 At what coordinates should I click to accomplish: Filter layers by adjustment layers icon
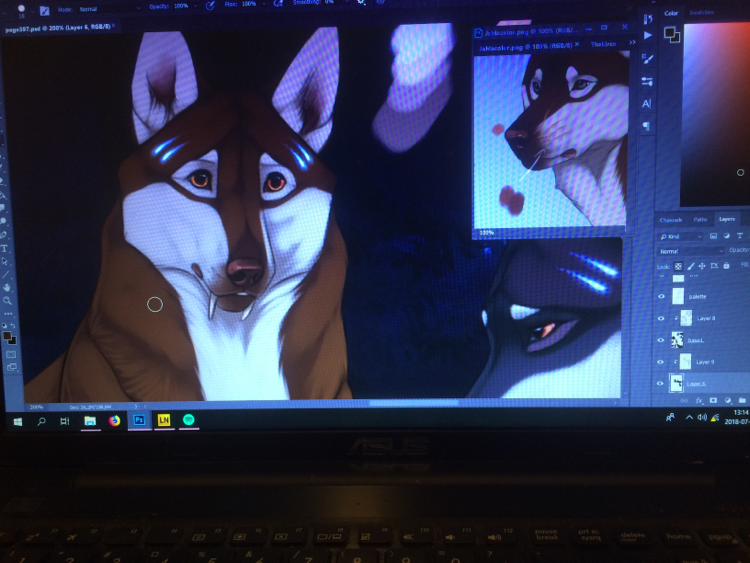[x=727, y=236]
